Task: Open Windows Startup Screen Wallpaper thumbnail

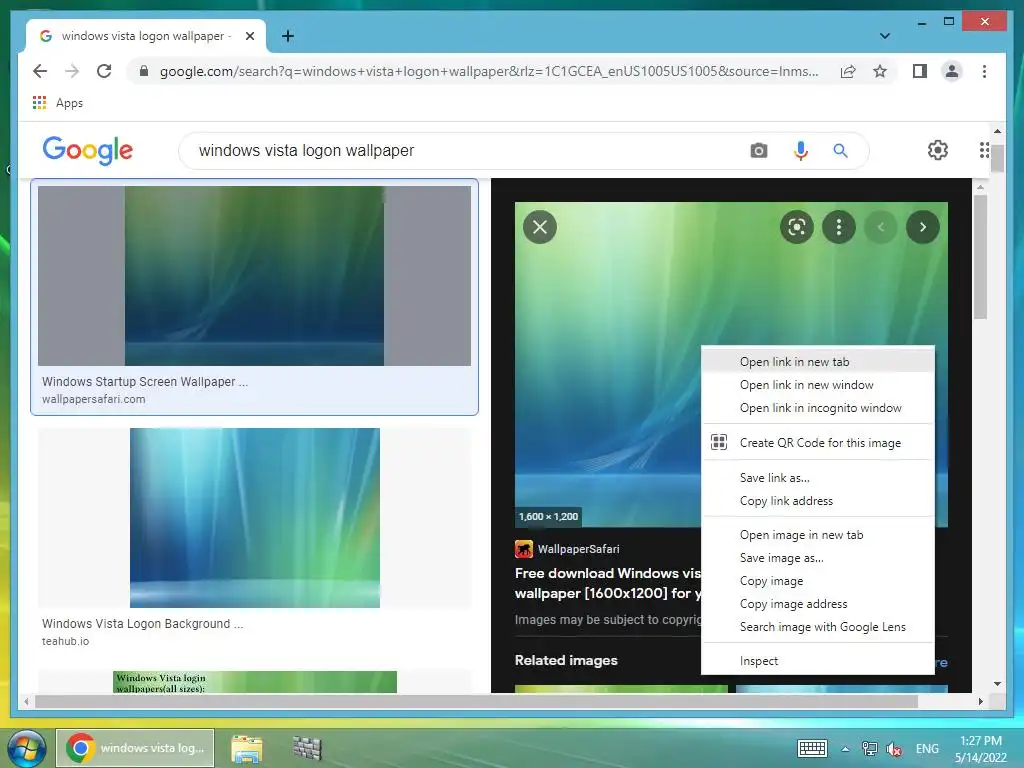Action: coord(254,276)
